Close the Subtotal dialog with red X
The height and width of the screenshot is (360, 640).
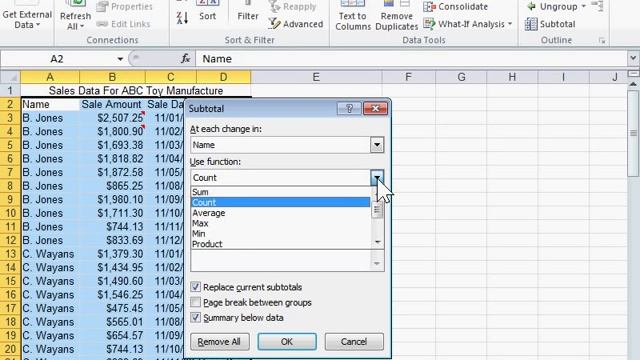click(375, 109)
